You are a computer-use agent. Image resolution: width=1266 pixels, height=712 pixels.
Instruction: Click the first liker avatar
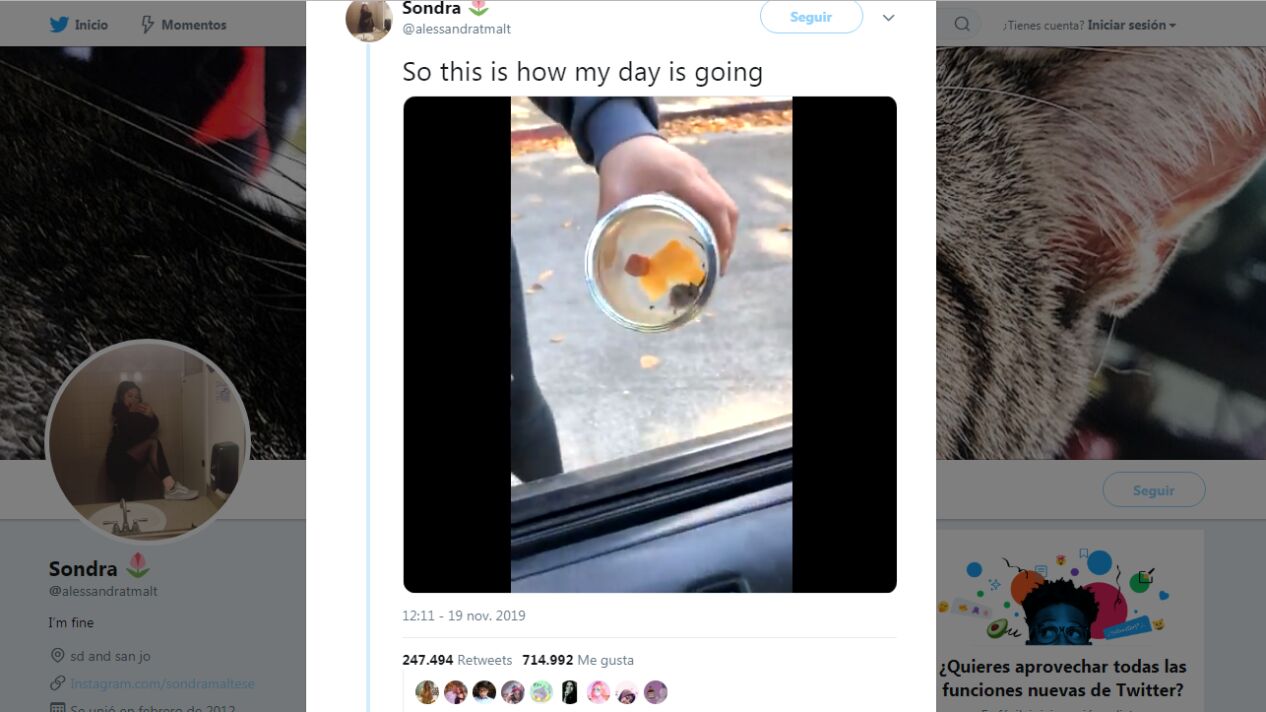427,692
